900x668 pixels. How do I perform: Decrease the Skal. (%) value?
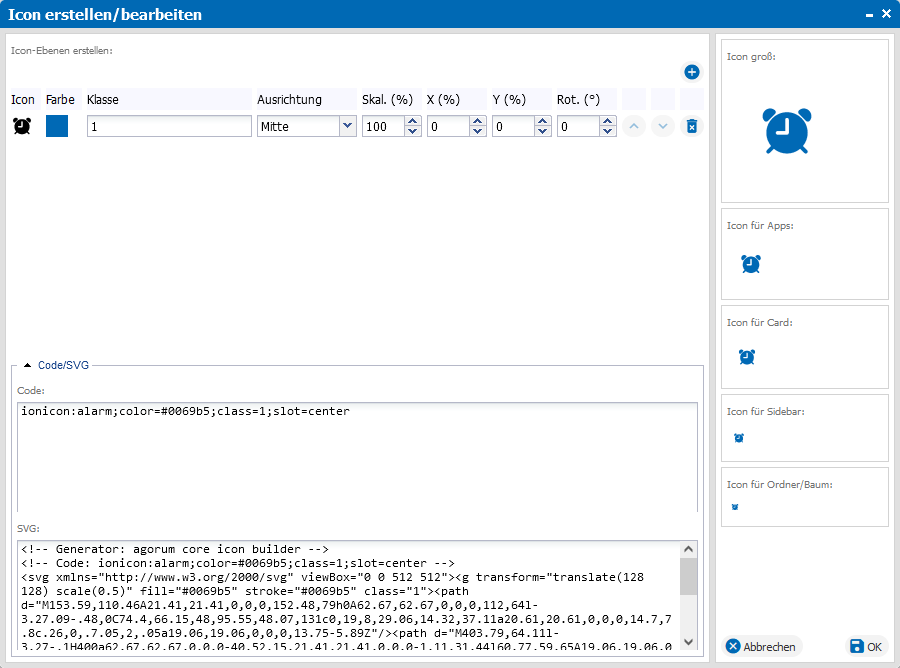pyautogui.click(x=413, y=131)
